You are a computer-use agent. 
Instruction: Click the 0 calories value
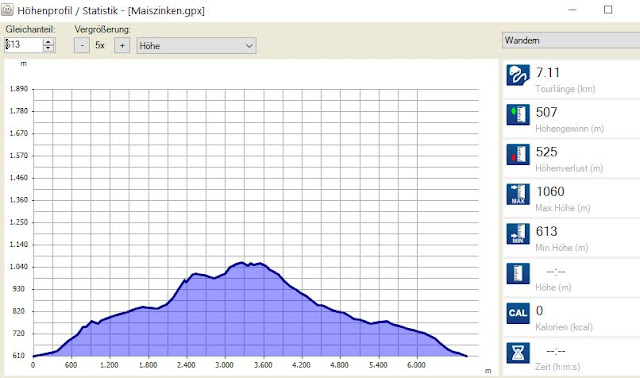click(x=540, y=311)
